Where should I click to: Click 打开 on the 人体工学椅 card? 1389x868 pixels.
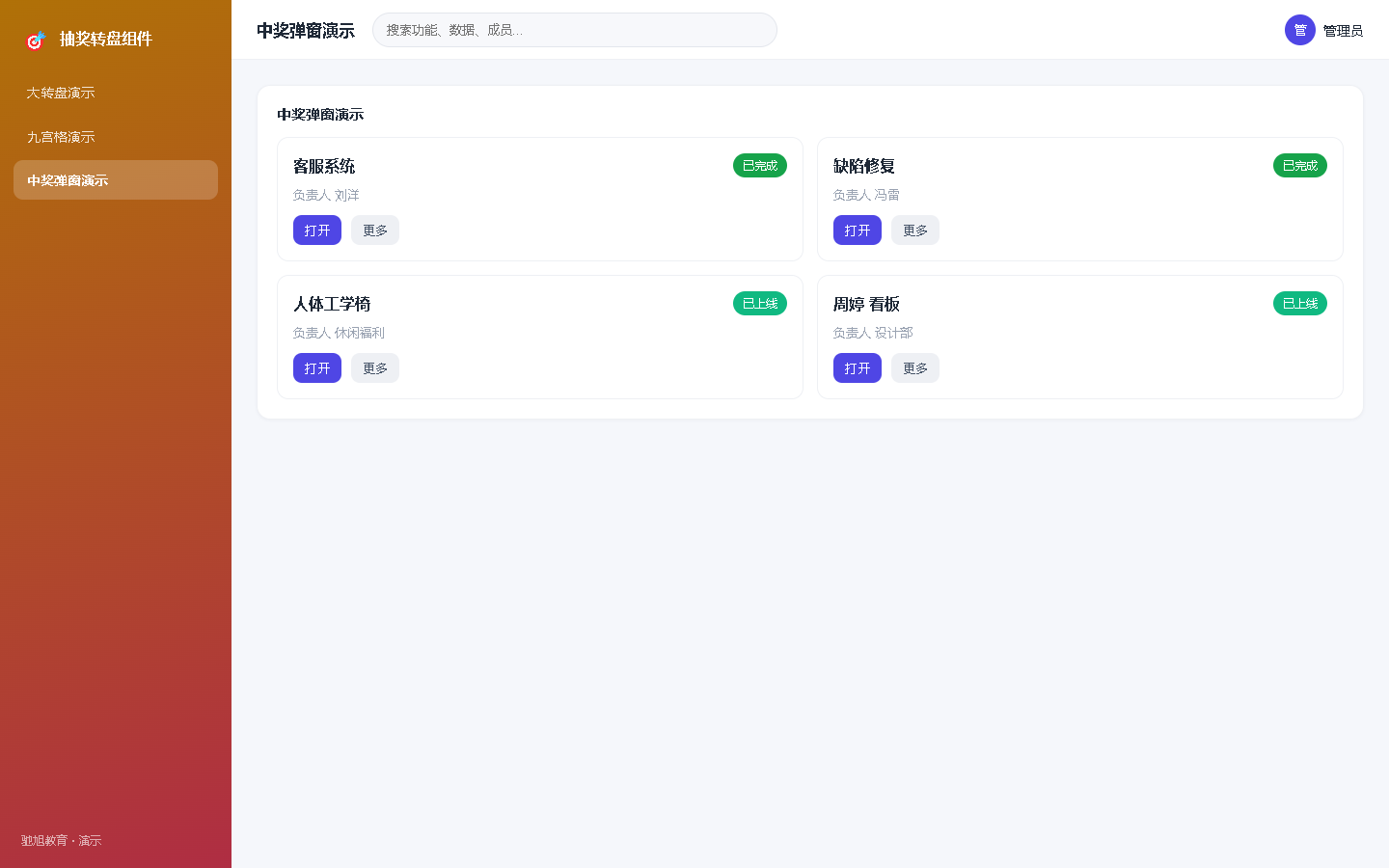pyautogui.click(x=317, y=368)
